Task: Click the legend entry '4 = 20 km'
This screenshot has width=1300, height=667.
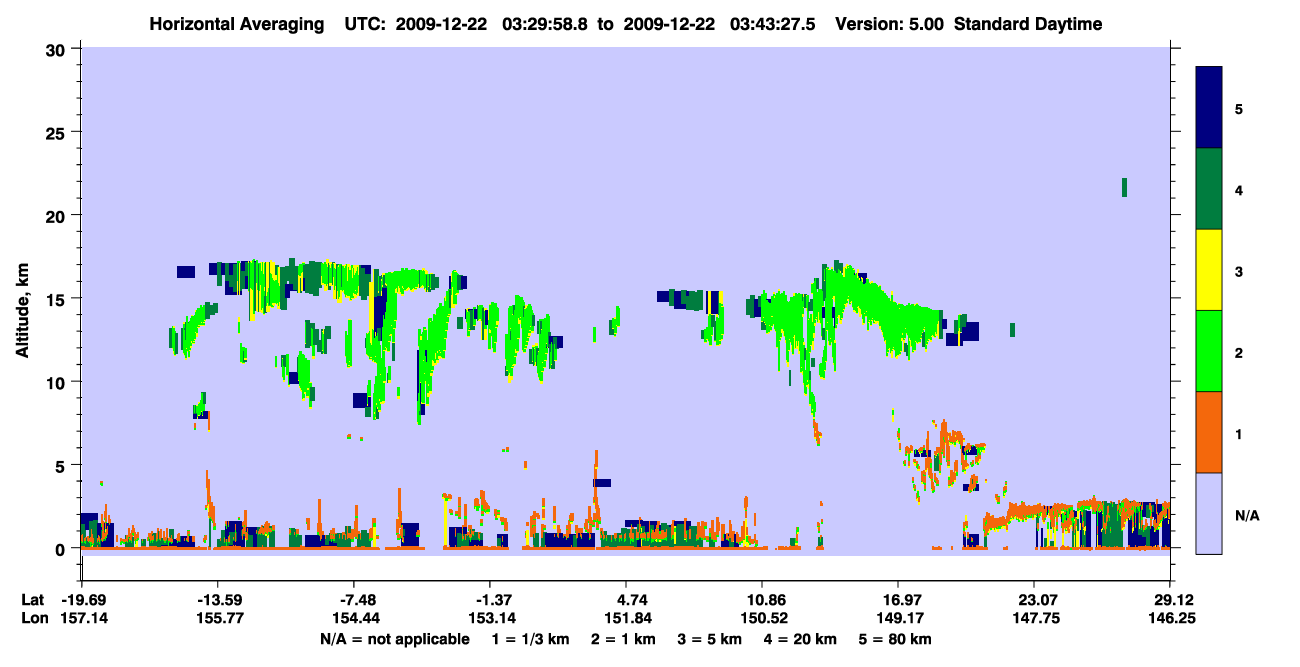Action: point(802,639)
